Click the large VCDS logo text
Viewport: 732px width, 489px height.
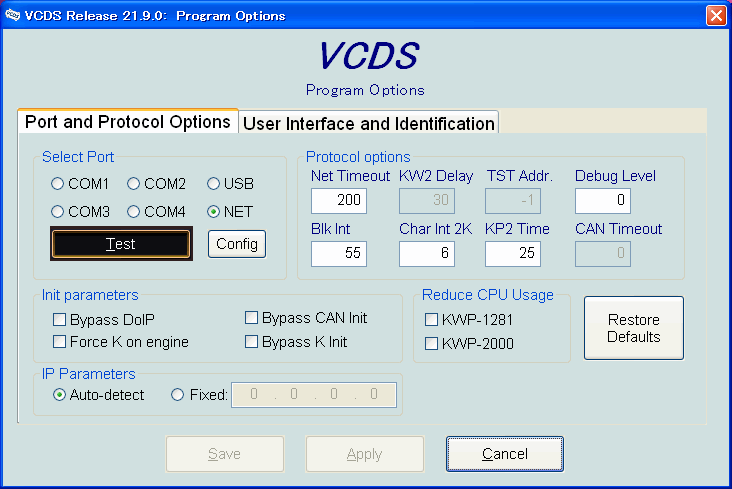point(369,56)
